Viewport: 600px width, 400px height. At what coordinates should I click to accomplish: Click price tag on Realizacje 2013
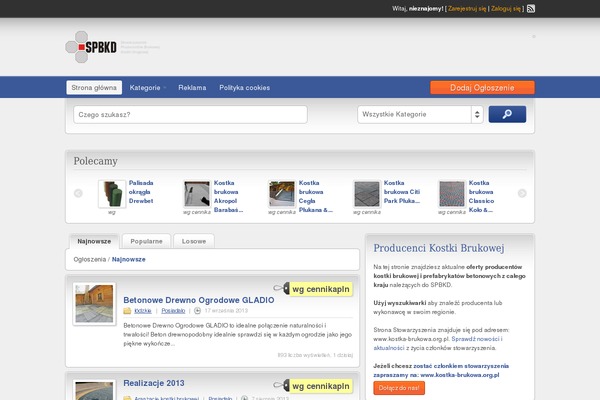pyautogui.click(x=313, y=386)
